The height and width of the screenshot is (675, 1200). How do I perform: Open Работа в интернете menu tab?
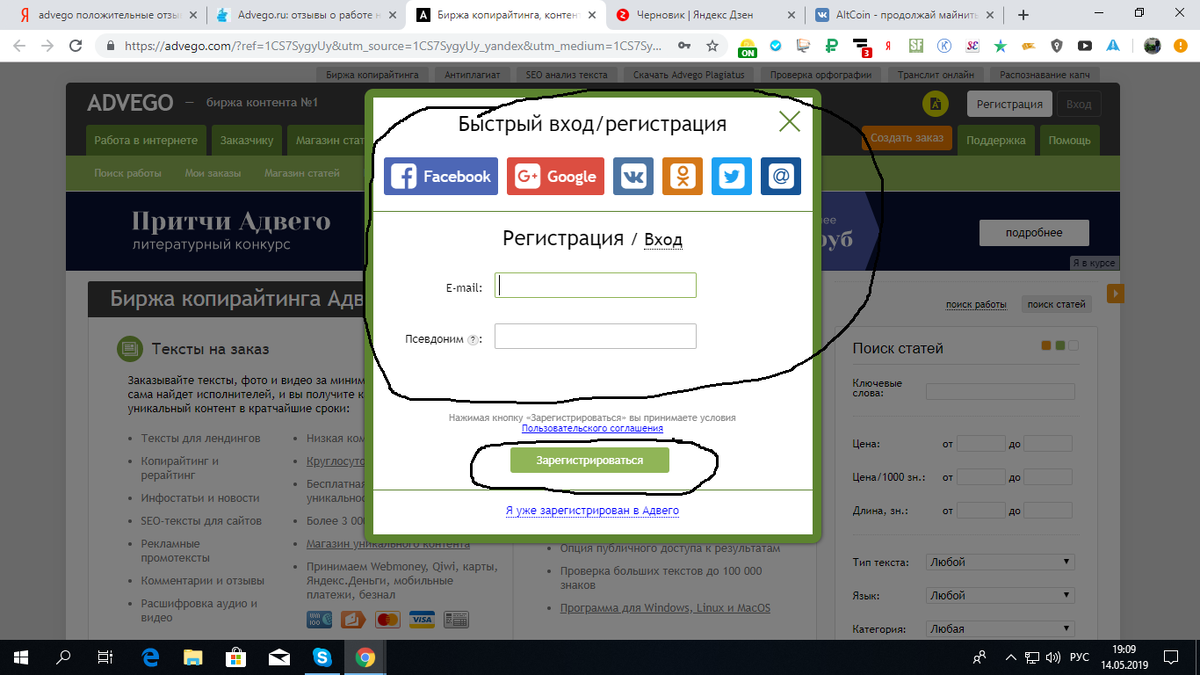tap(146, 141)
